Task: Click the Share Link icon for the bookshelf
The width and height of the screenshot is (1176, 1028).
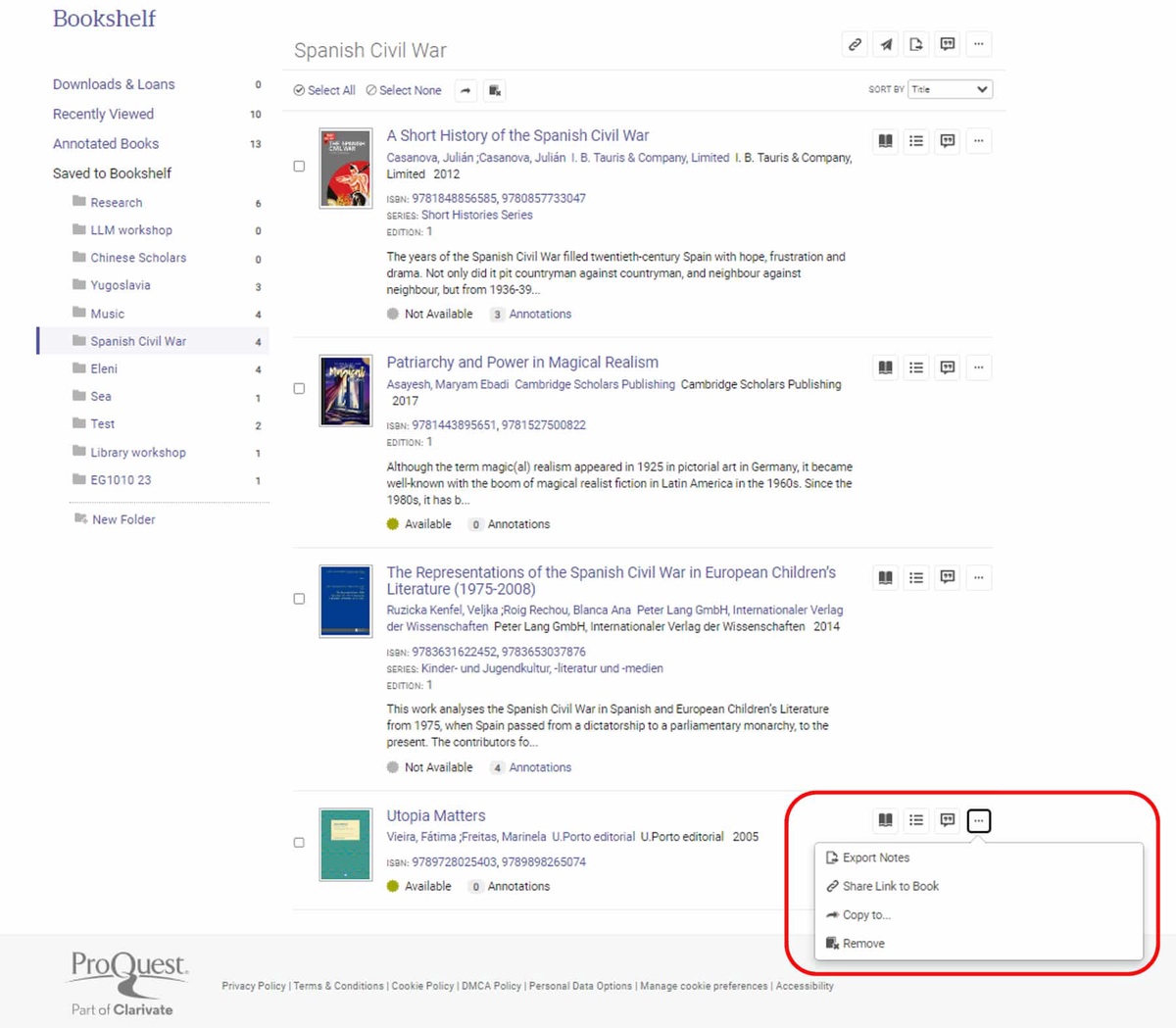Action: click(x=854, y=43)
